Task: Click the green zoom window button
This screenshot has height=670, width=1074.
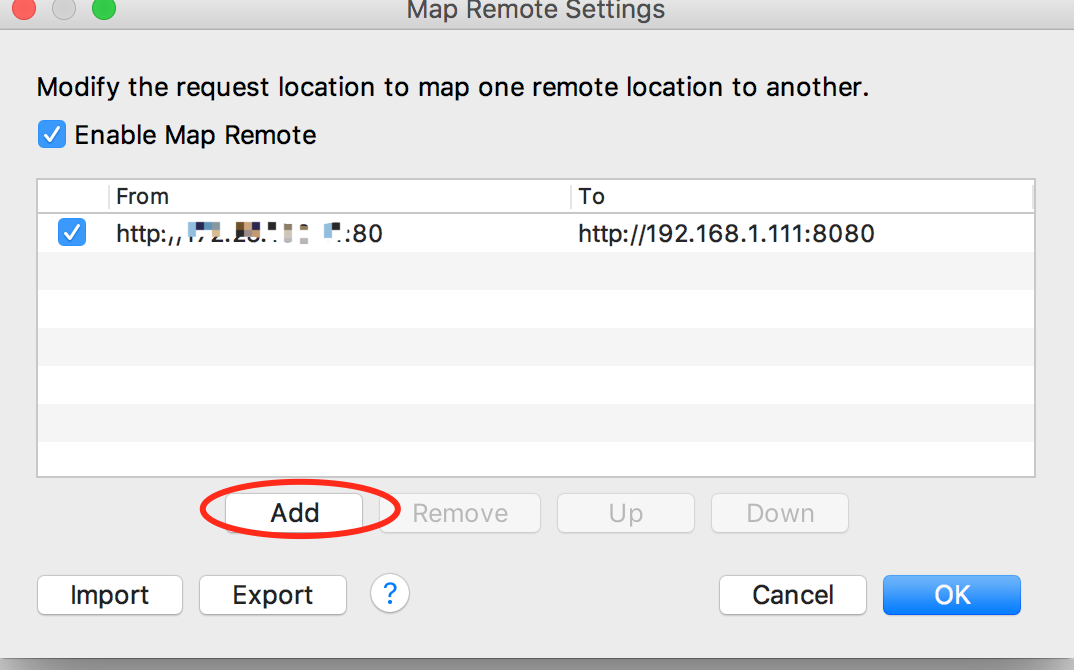Action: (x=103, y=9)
